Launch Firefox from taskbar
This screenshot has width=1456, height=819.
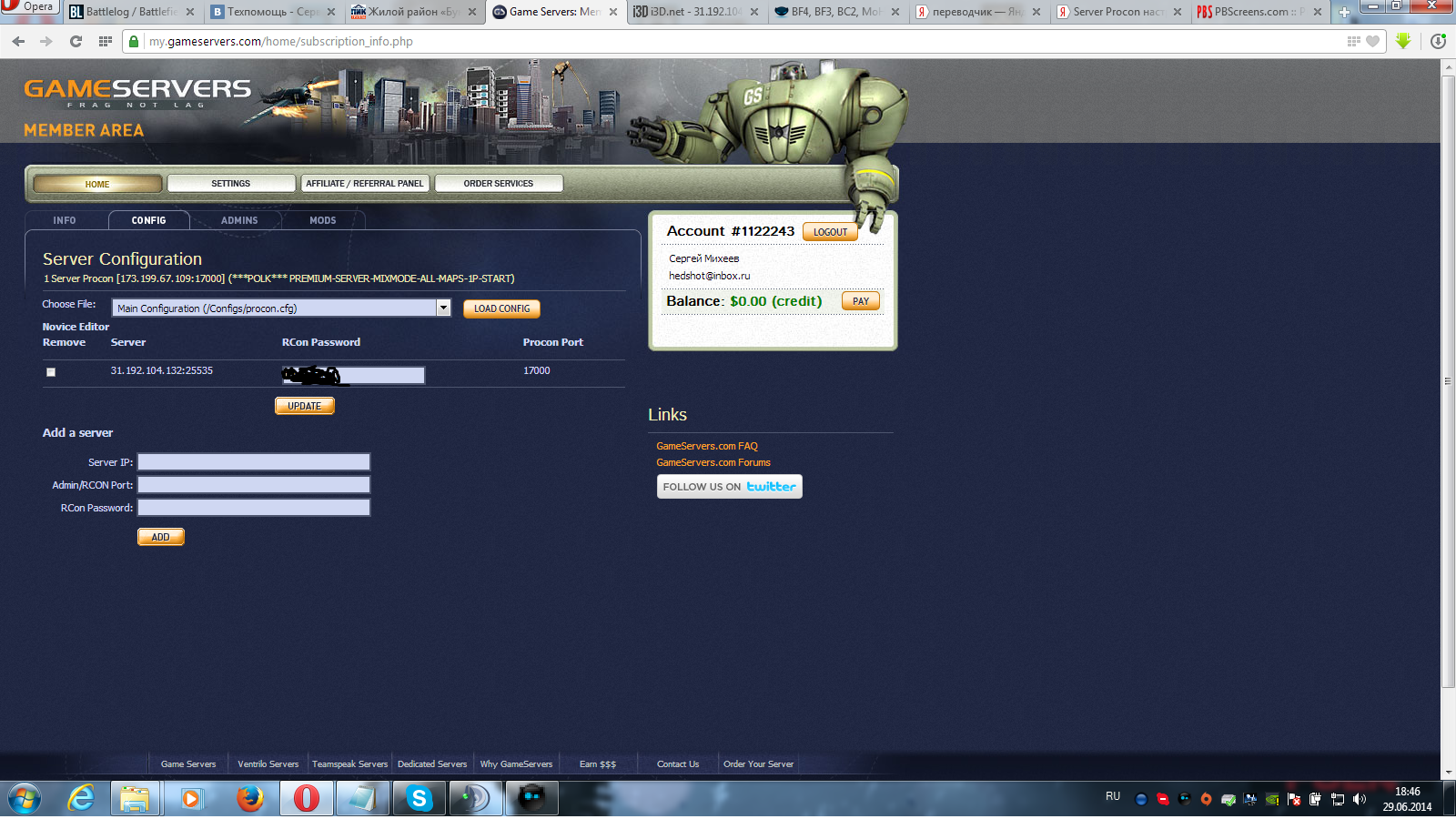[249, 799]
